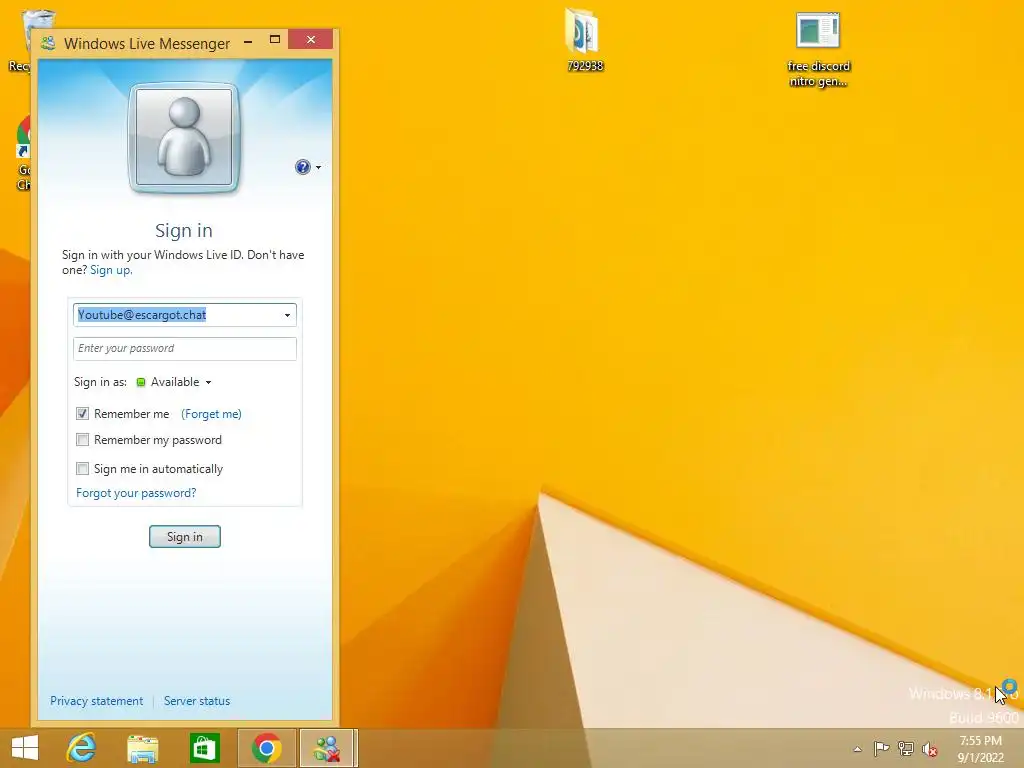Click the default user avatar picture
The image size is (1024, 768).
tap(184, 138)
